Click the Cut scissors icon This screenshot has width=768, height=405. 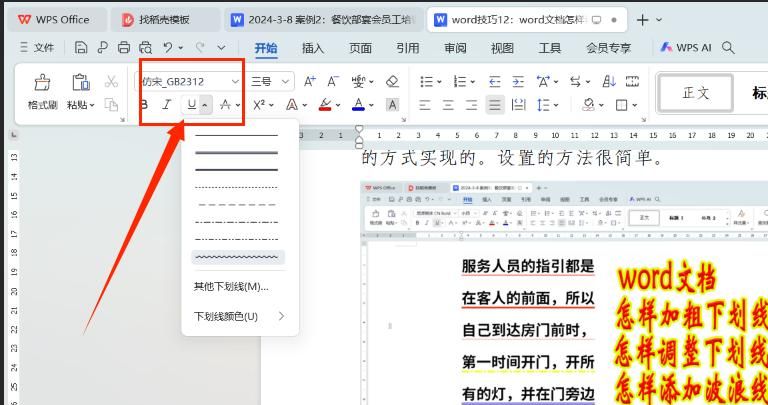click(111, 81)
